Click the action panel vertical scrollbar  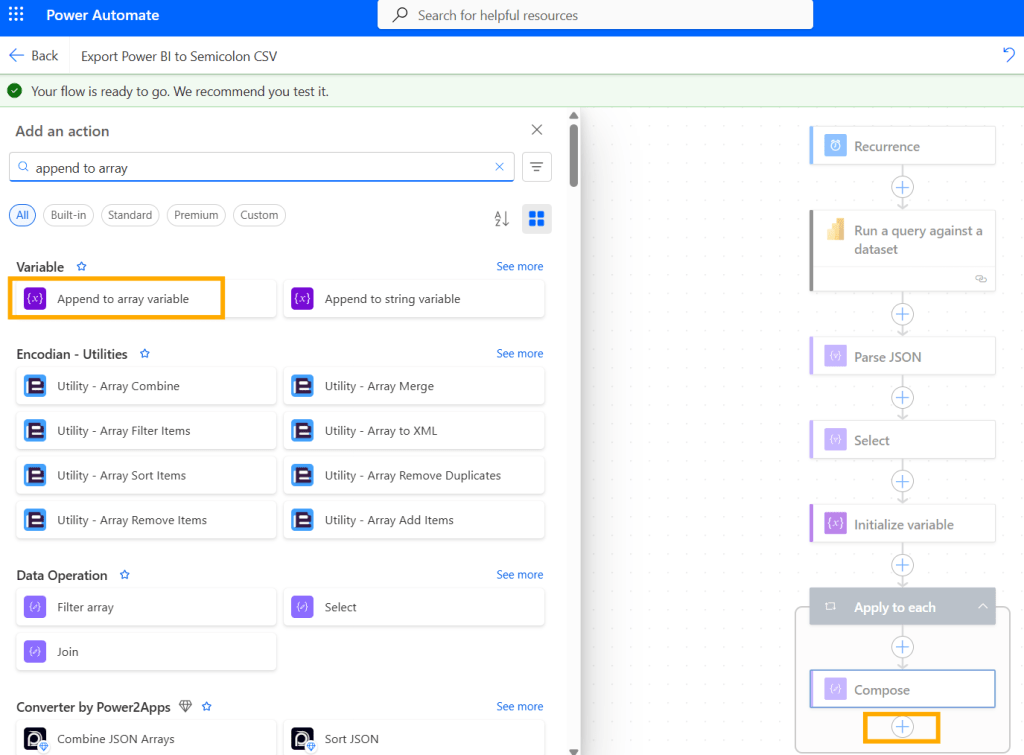pos(573,155)
